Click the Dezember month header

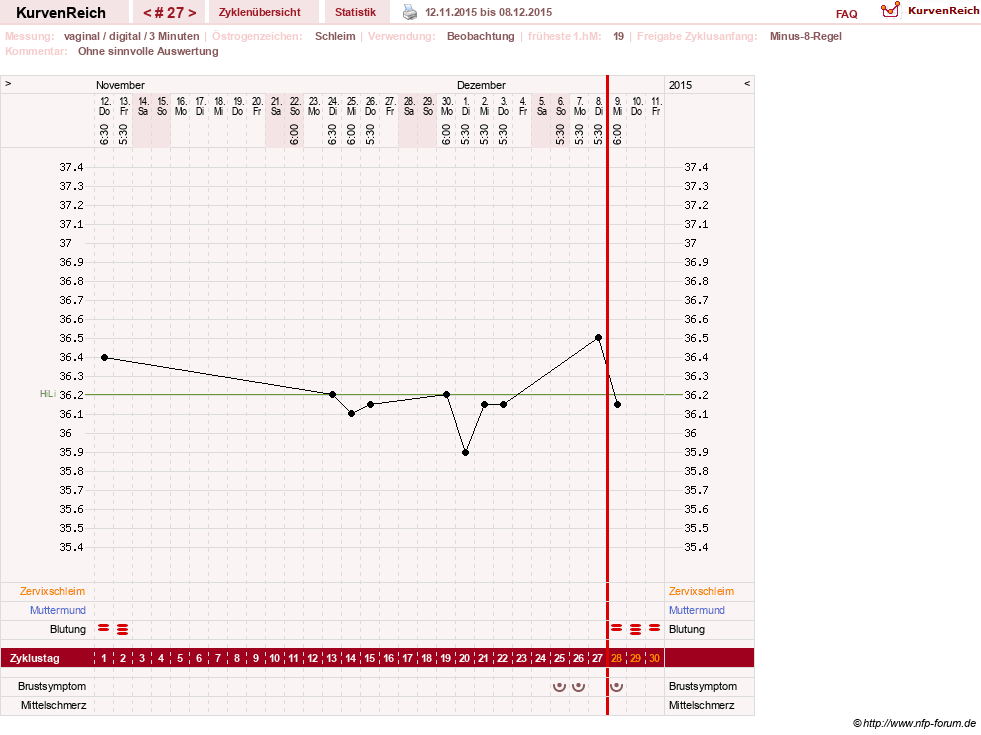[x=481, y=85]
